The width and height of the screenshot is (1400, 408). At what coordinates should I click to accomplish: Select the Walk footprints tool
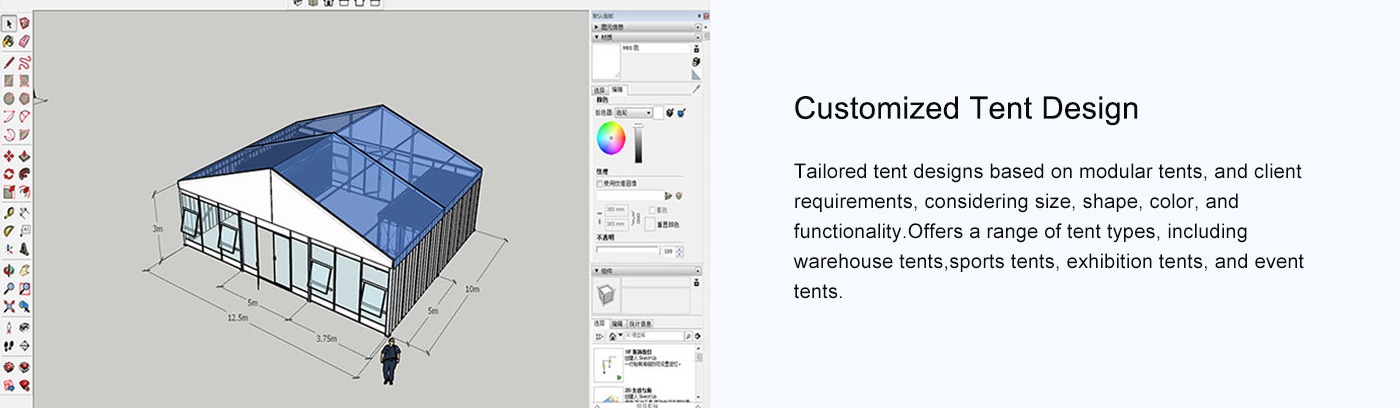coord(9,344)
